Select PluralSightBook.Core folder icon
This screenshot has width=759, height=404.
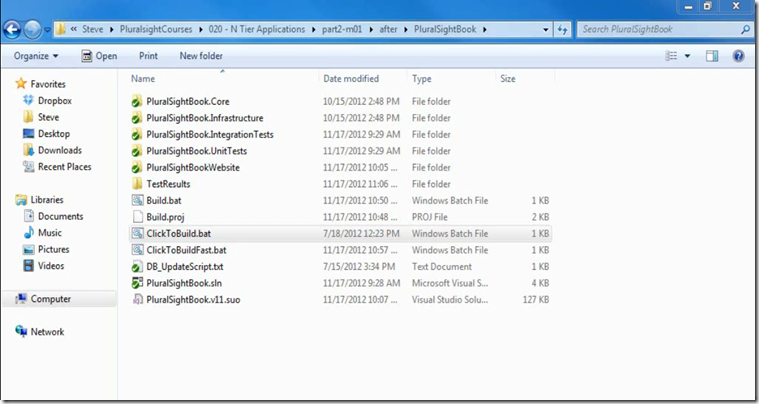pyautogui.click(x=137, y=102)
